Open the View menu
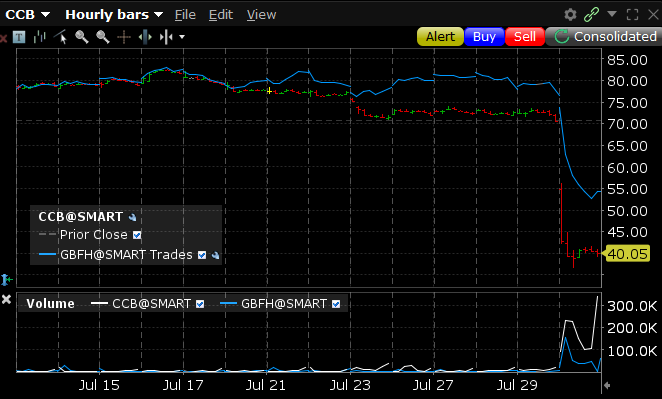The image size is (662, 399). 261,15
